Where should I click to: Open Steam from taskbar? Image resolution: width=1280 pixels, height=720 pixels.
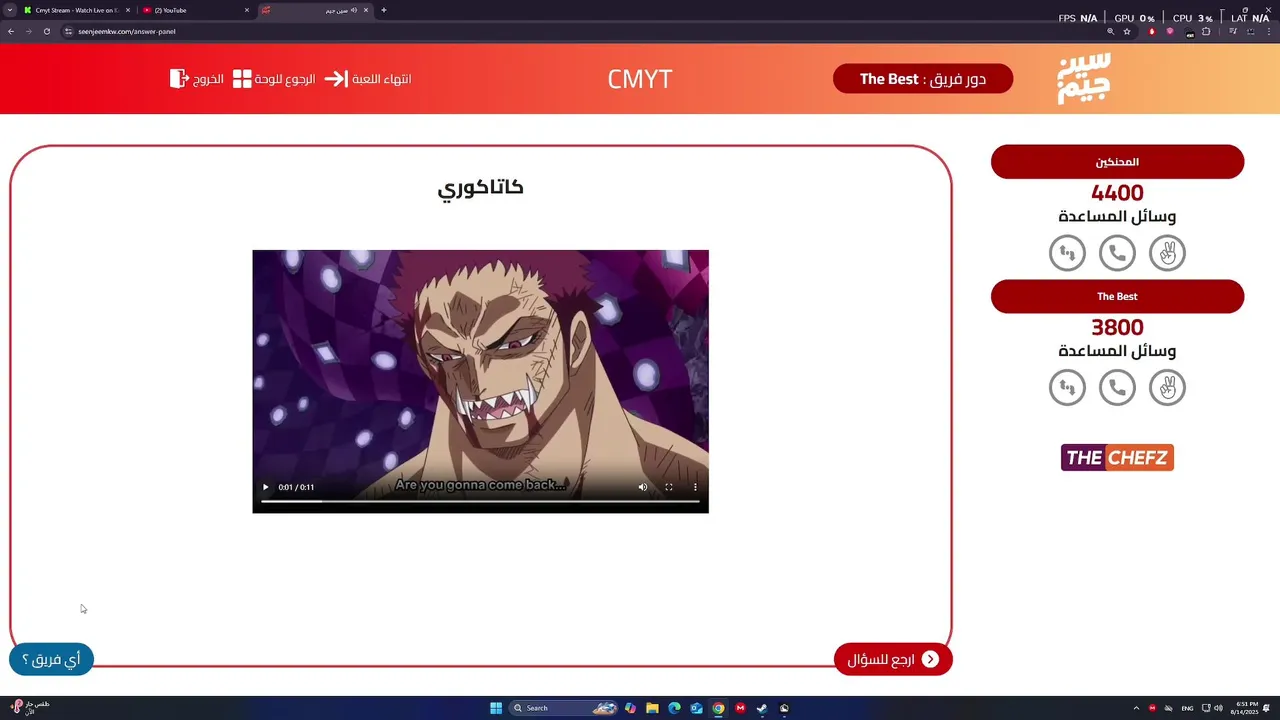[762, 708]
